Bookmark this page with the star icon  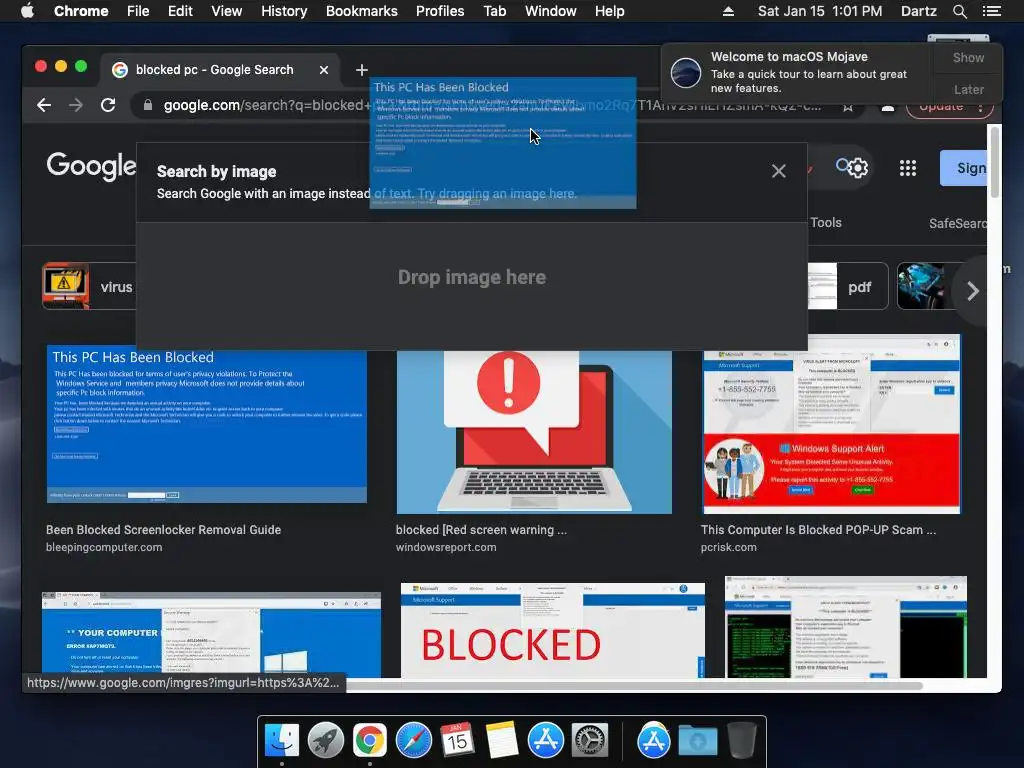click(x=848, y=106)
